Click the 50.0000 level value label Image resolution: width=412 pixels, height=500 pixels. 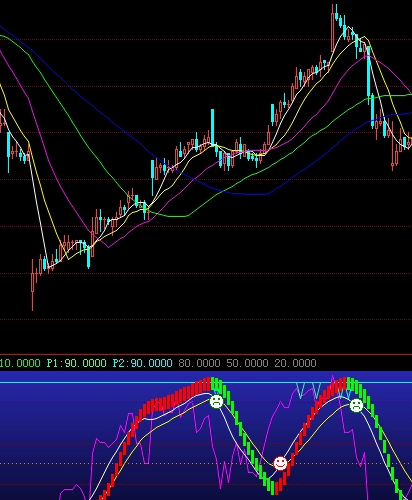click(247, 363)
